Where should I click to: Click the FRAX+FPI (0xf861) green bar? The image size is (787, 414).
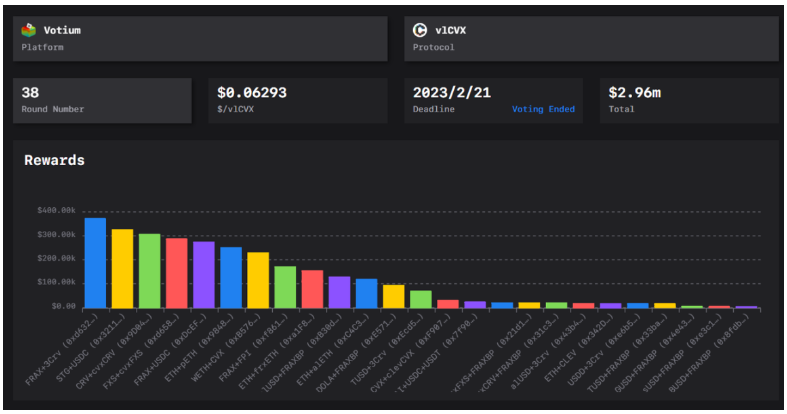[285, 287]
